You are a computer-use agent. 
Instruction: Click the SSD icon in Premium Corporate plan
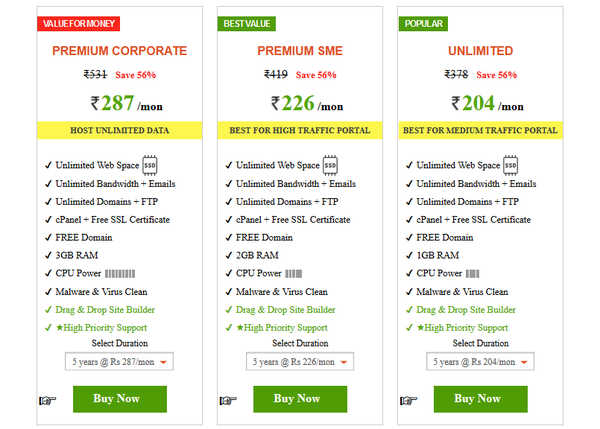pyautogui.click(x=150, y=165)
